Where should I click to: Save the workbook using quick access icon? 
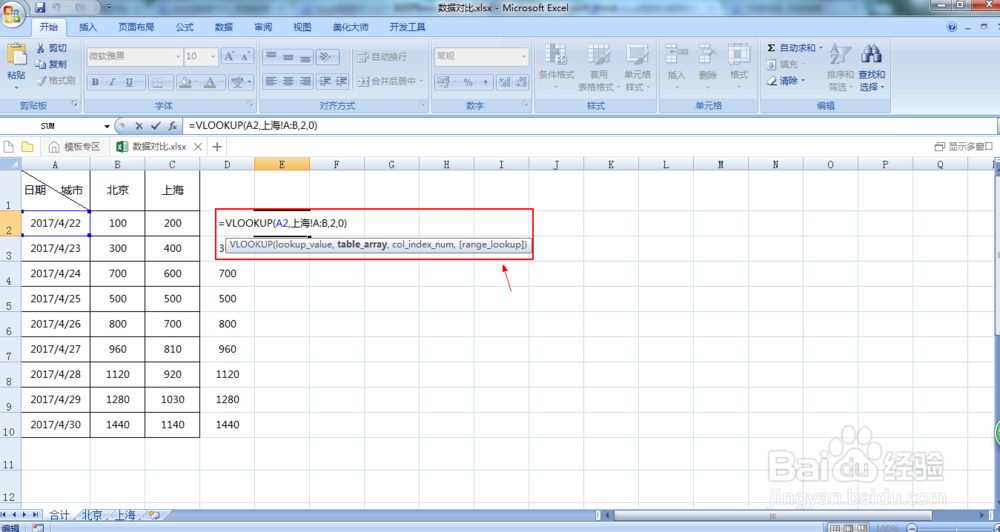pyautogui.click(x=40, y=8)
